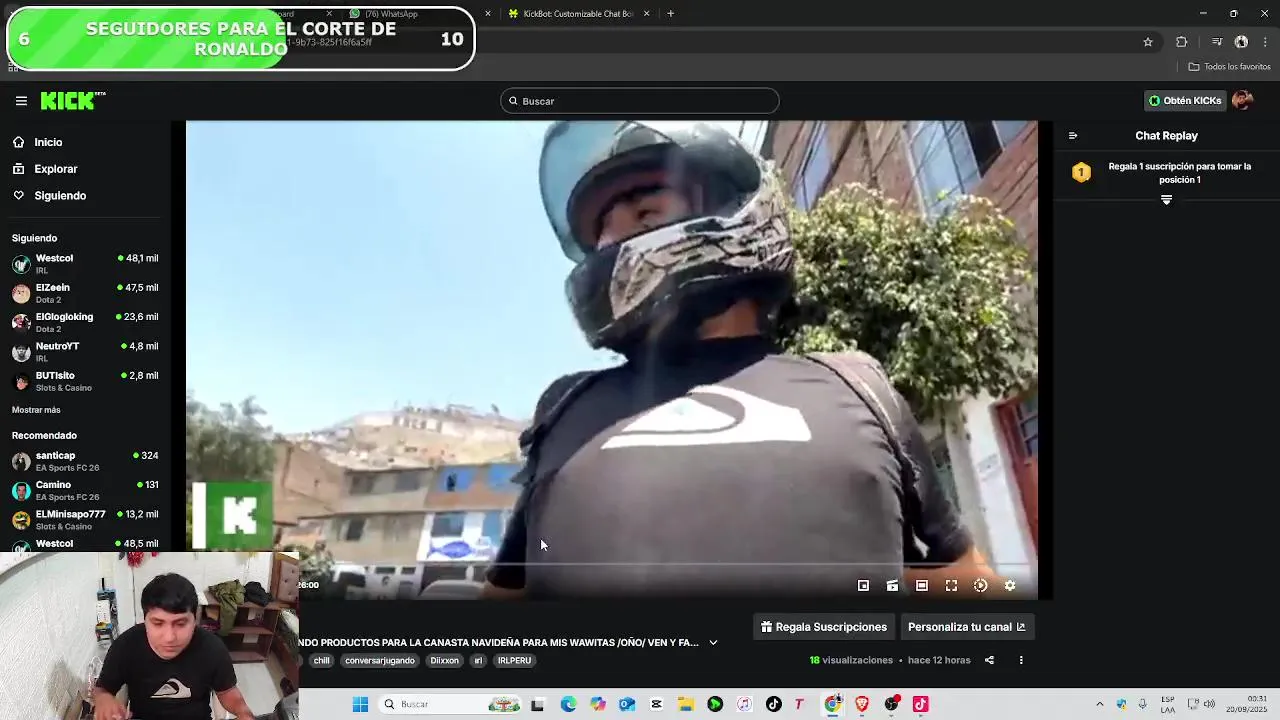Open BUTIsito channel in sidebar
Viewport: 1280px width, 720px height.
85,381
